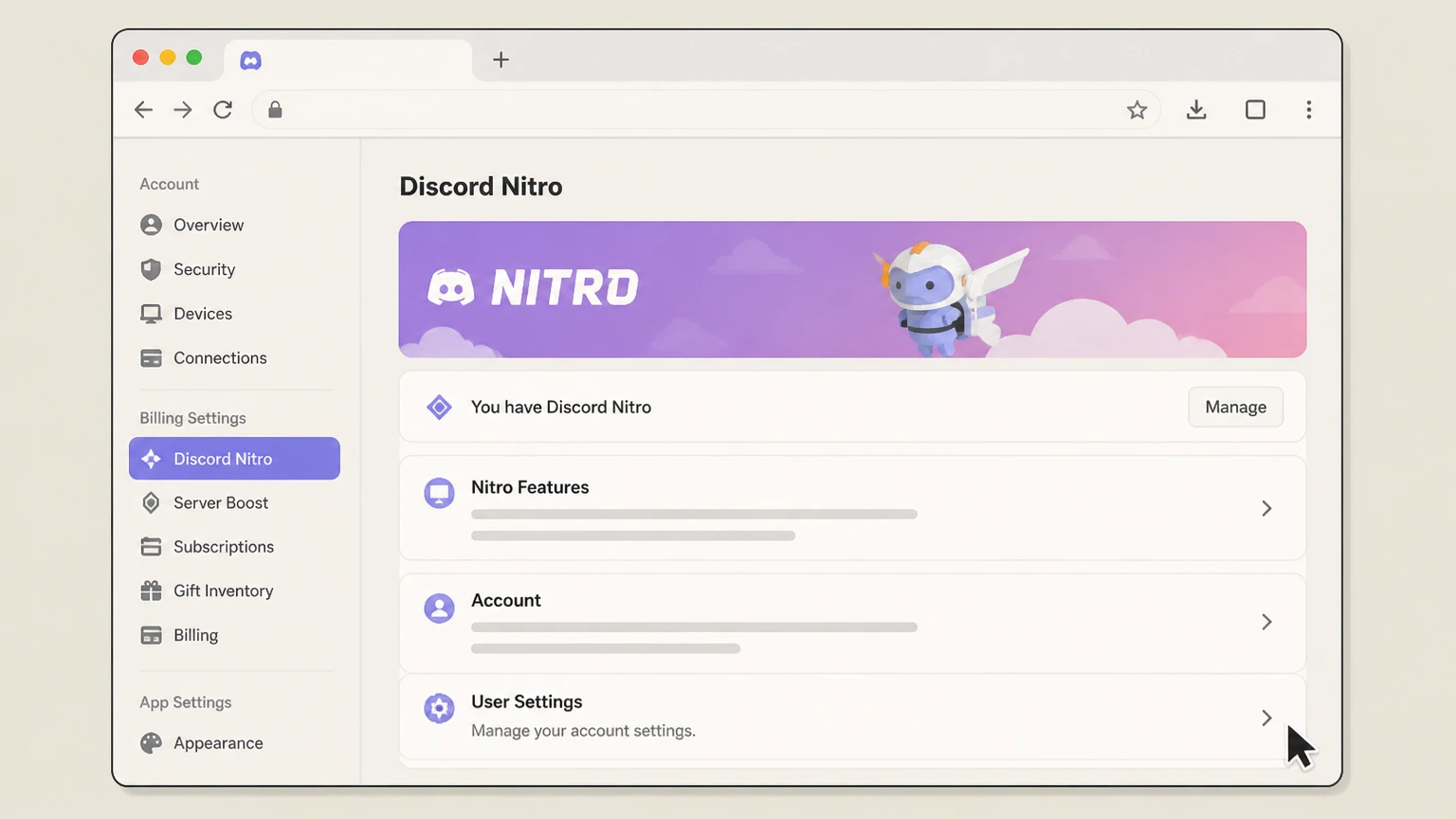Bookmark this page with the star icon
The width and height of the screenshot is (1456, 819).
pyautogui.click(x=1137, y=110)
